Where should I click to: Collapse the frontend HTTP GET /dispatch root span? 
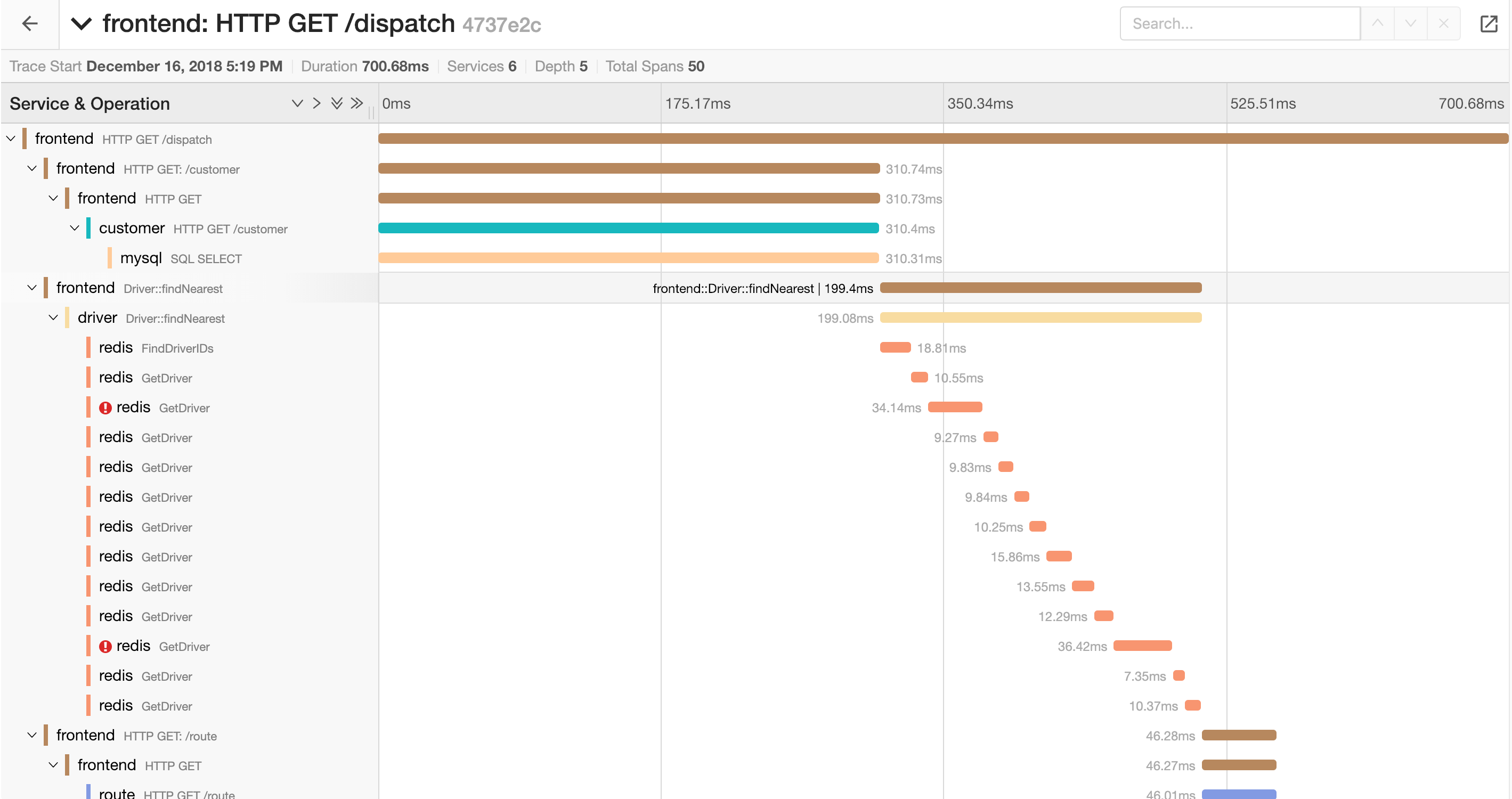point(11,139)
